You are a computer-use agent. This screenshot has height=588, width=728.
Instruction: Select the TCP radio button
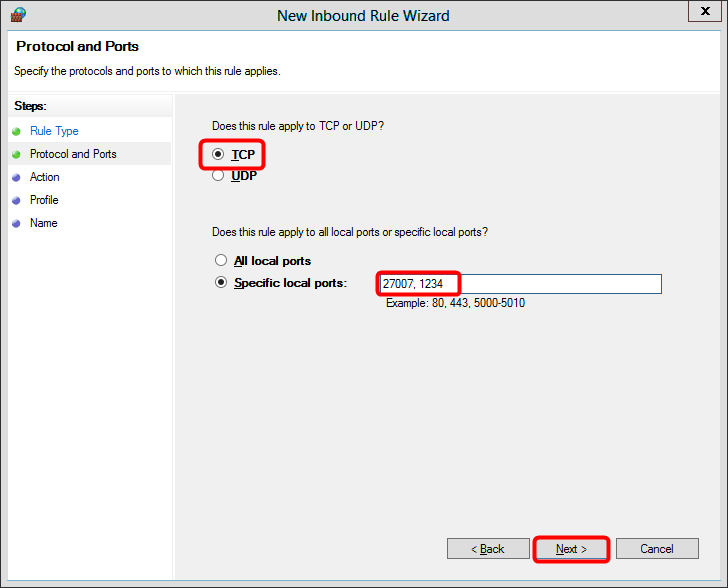click(218, 154)
